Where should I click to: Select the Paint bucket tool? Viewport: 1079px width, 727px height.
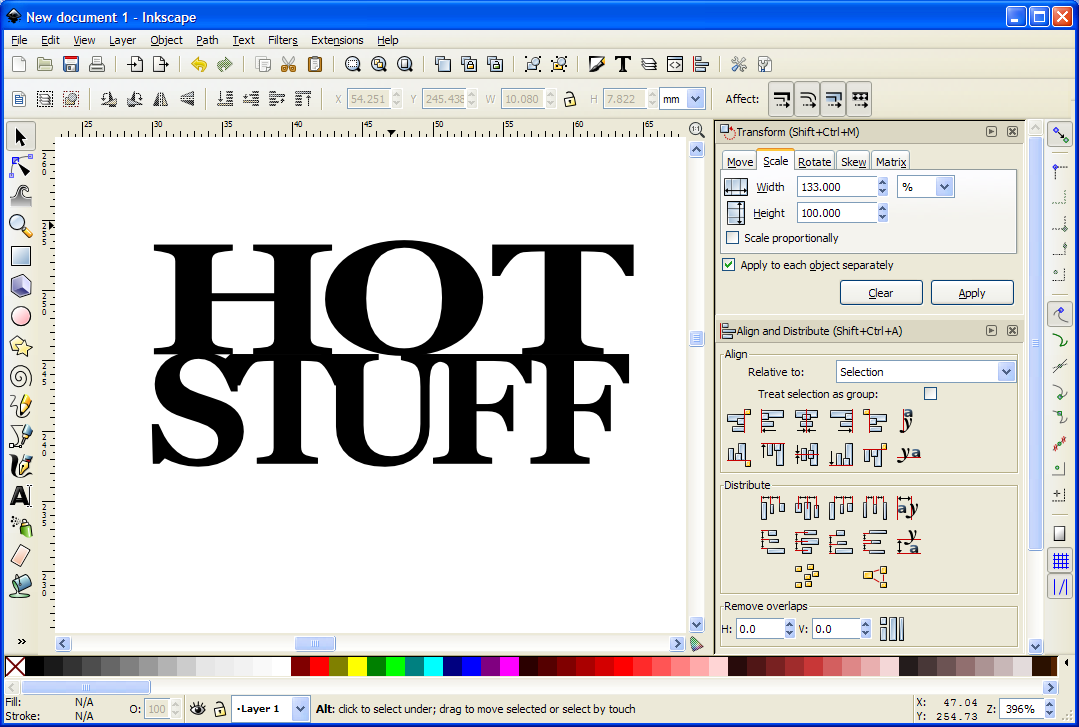(x=21, y=586)
